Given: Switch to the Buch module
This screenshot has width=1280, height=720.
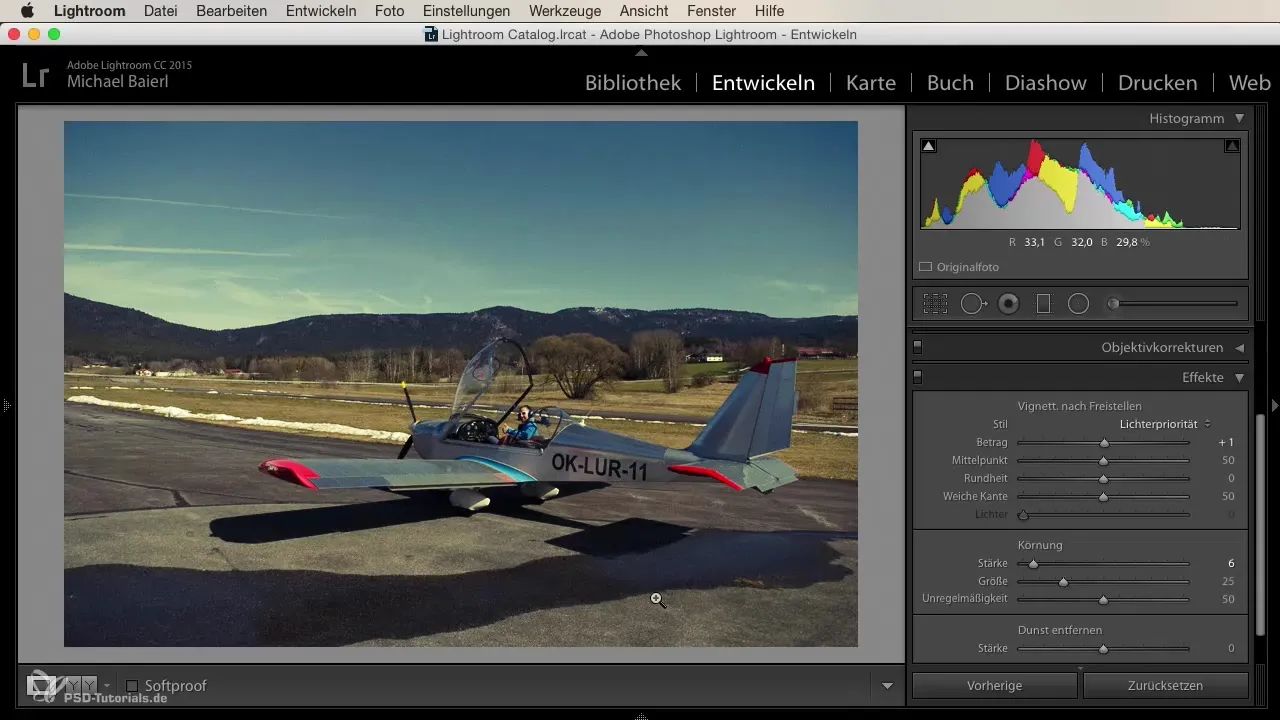Looking at the screenshot, I should (950, 83).
